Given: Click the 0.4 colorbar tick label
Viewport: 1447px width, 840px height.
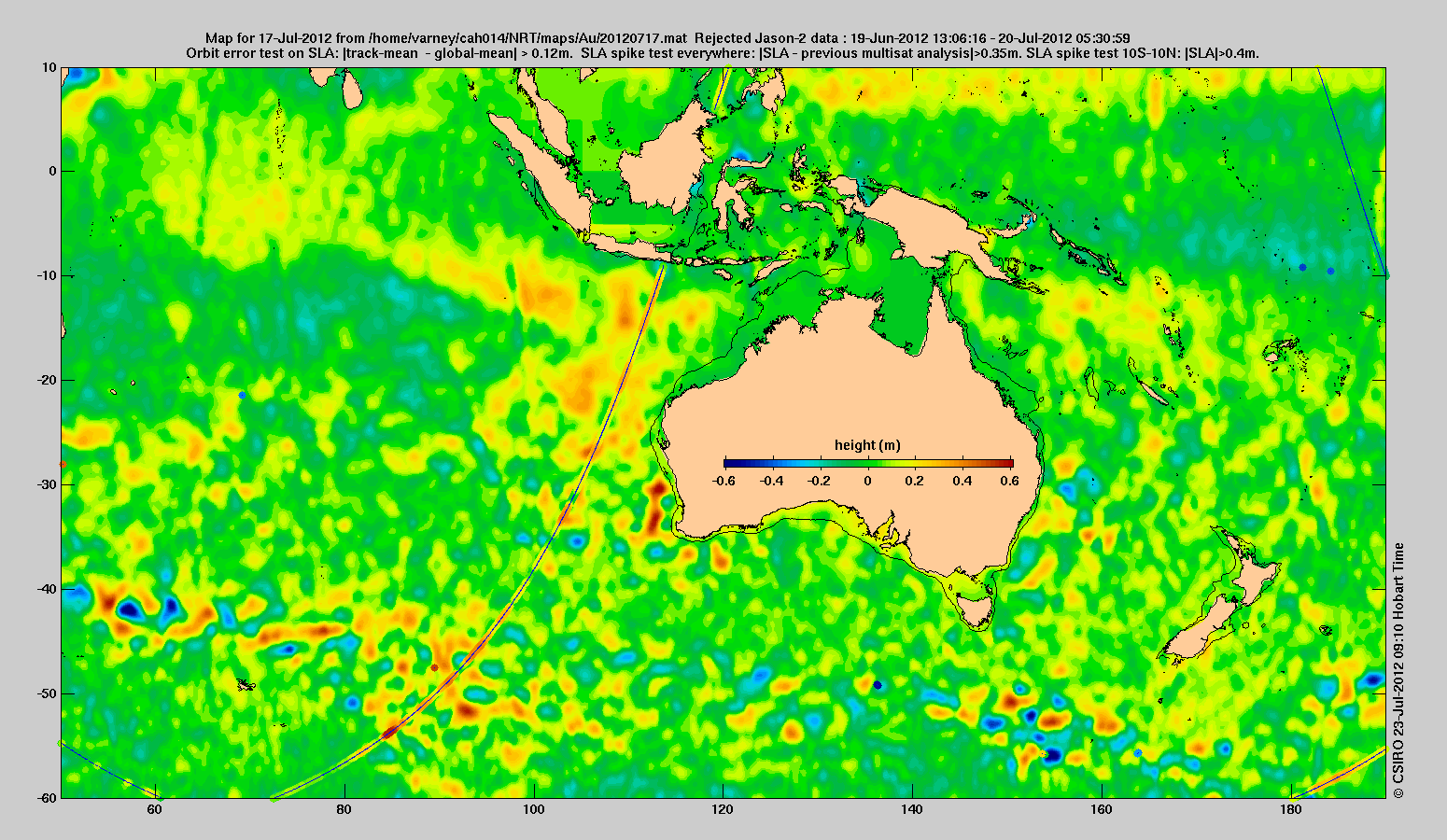Looking at the screenshot, I should pos(964,481).
